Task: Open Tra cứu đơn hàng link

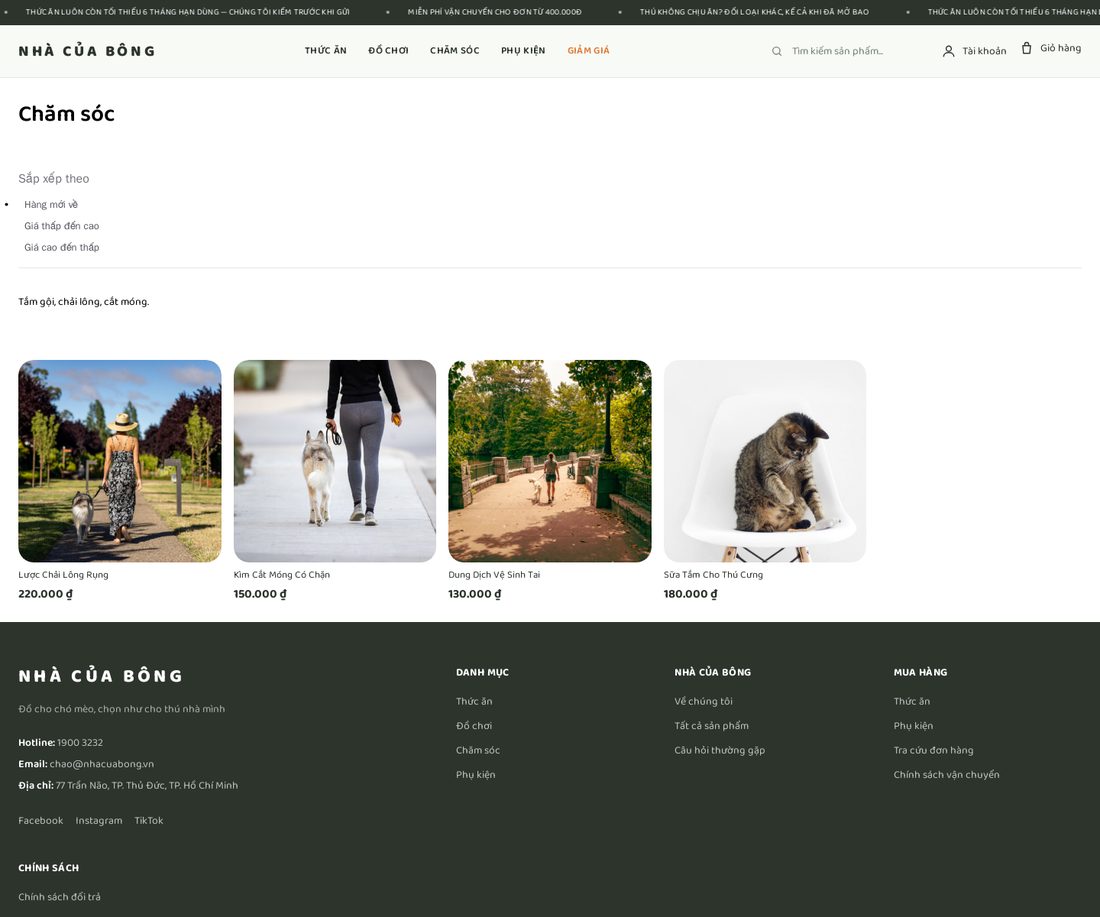Action: (933, 750)
